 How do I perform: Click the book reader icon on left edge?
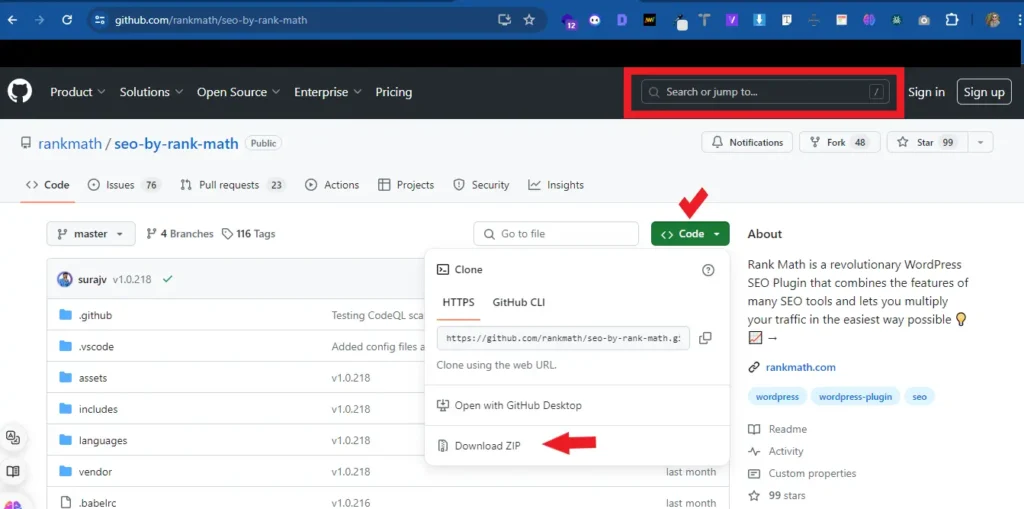pos(12,471)
